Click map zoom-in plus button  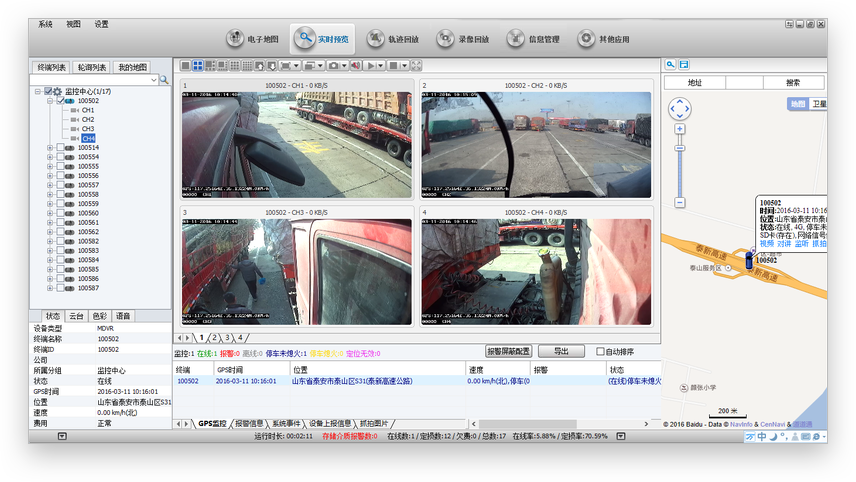680,129
